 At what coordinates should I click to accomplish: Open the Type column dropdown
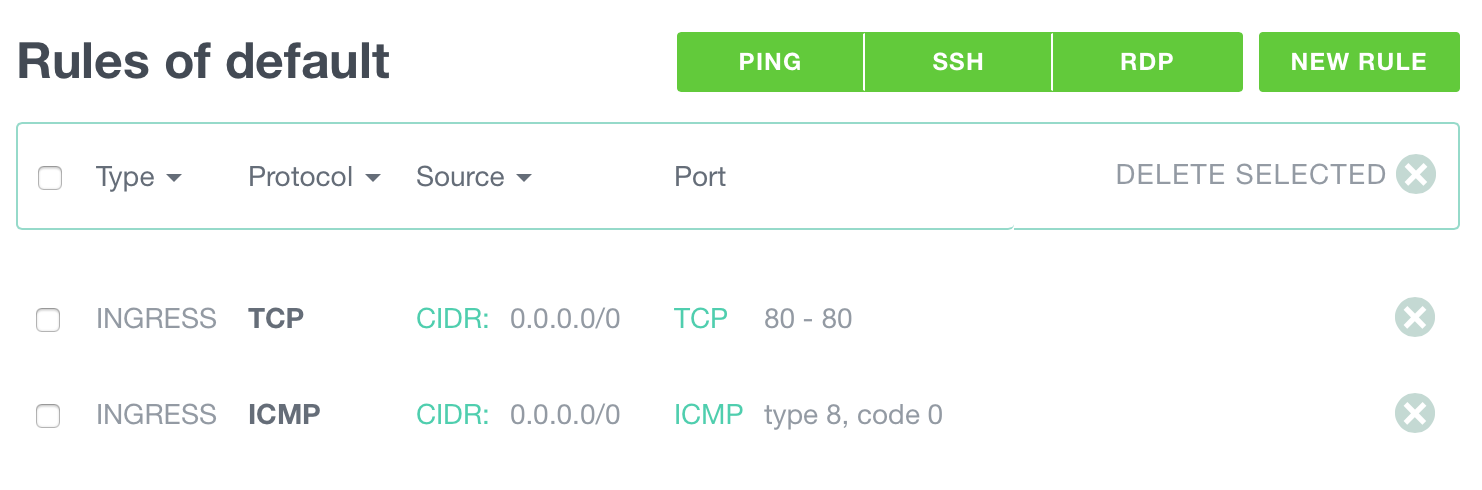139,177
